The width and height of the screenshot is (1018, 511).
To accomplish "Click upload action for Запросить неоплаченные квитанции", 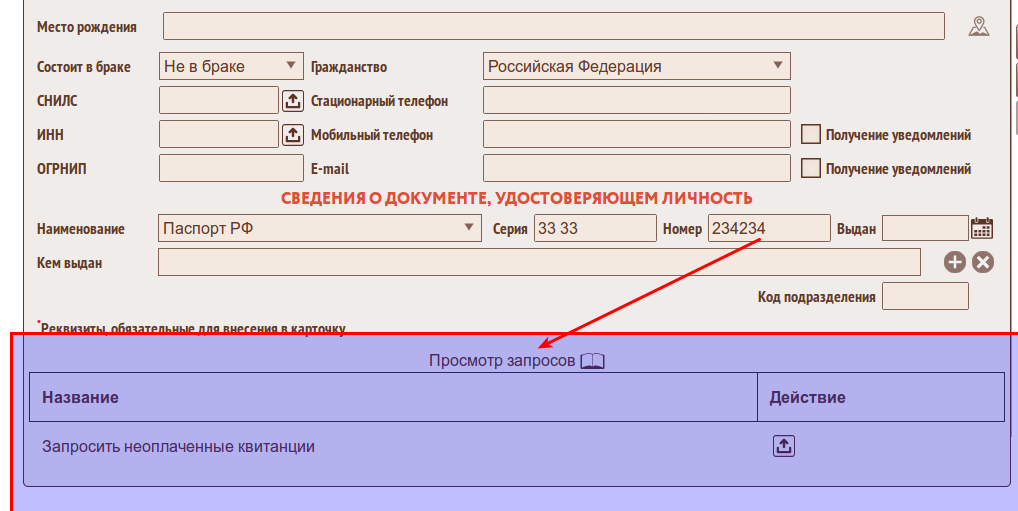I will pos(783,446).
